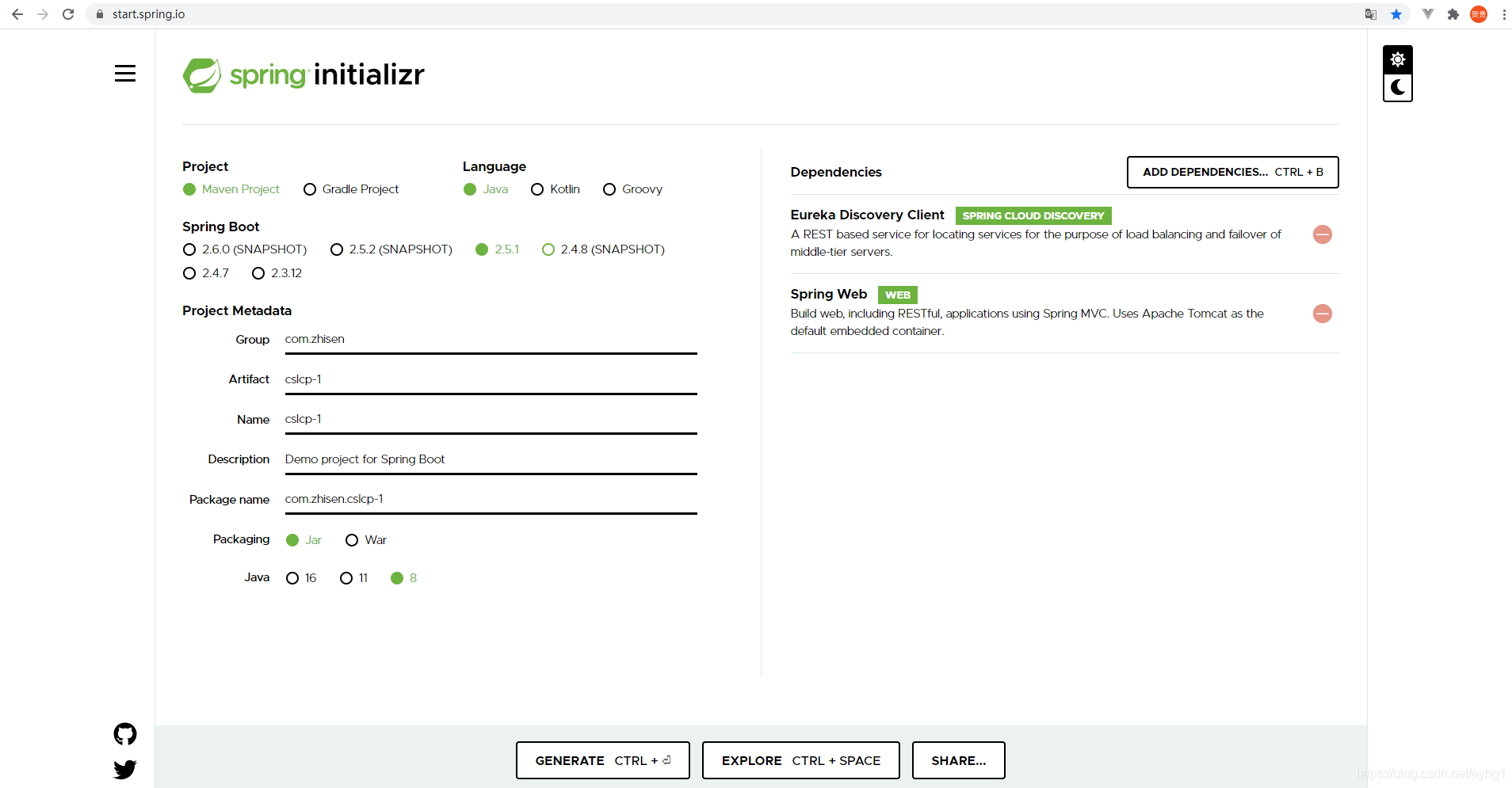Switch to light theme sun icon
Screen dimensions: 1512x788
(1398, 59)
